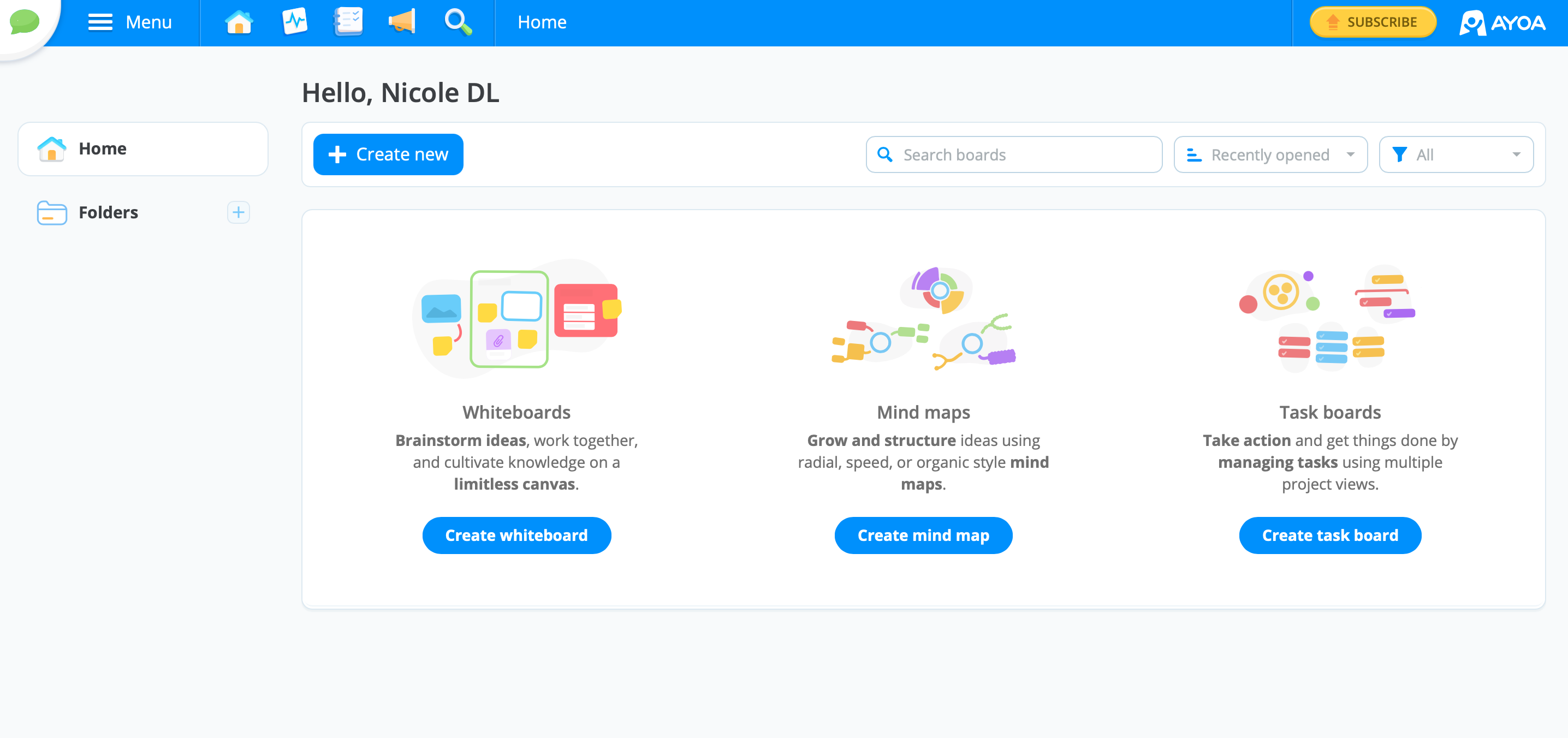
Task: Click Create task board button
Action: point(1331,535)
